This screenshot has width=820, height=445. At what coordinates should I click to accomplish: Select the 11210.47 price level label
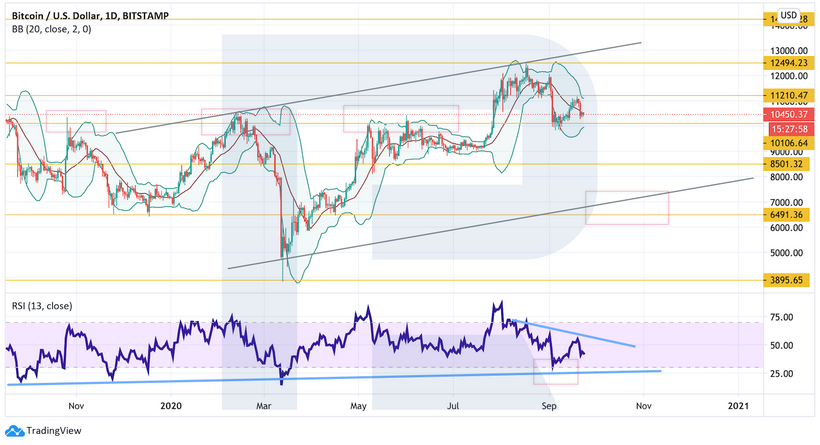tap(788, 95)
